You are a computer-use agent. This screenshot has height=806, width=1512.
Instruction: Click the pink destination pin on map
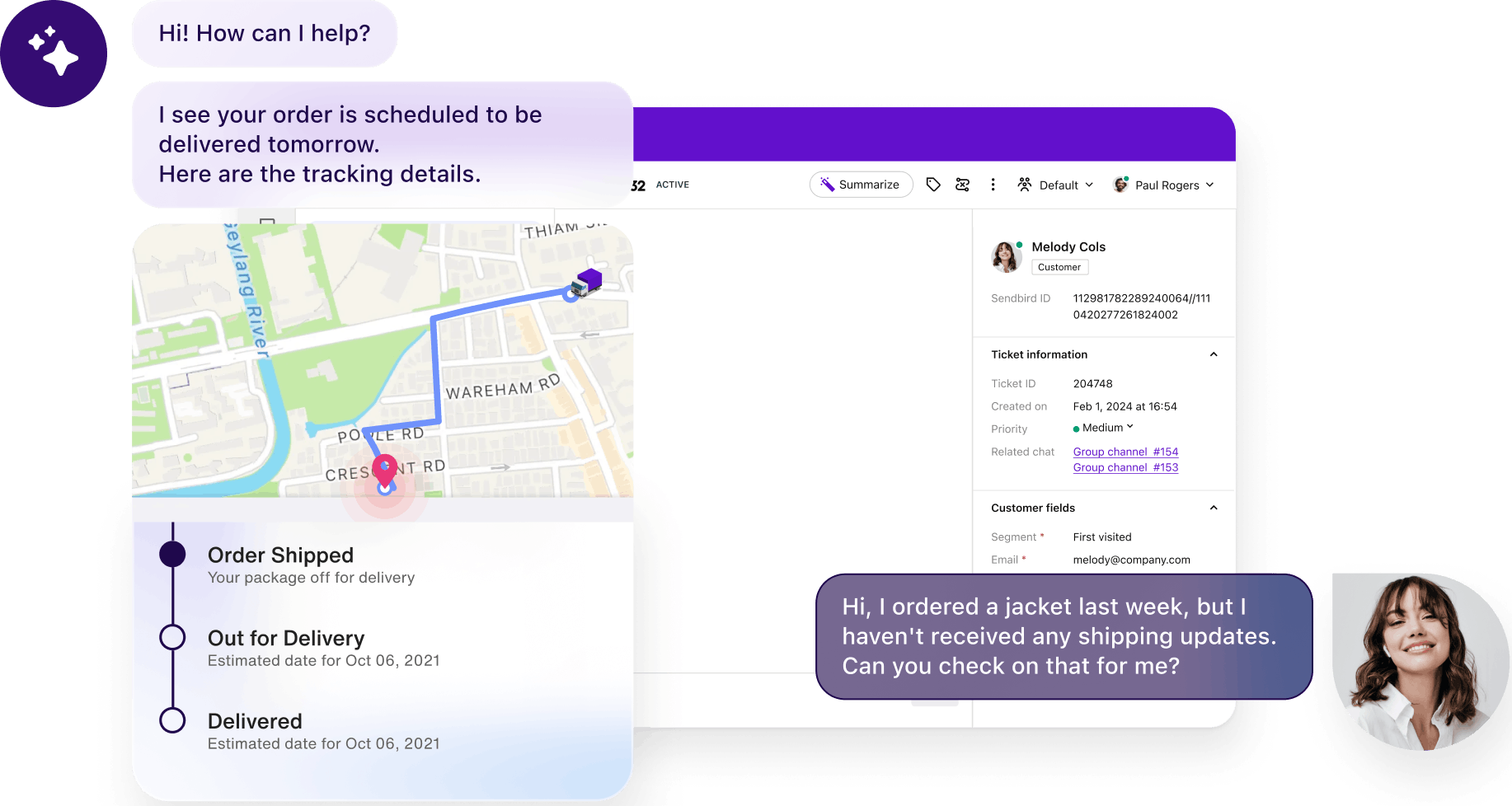[x=384, y=471]
